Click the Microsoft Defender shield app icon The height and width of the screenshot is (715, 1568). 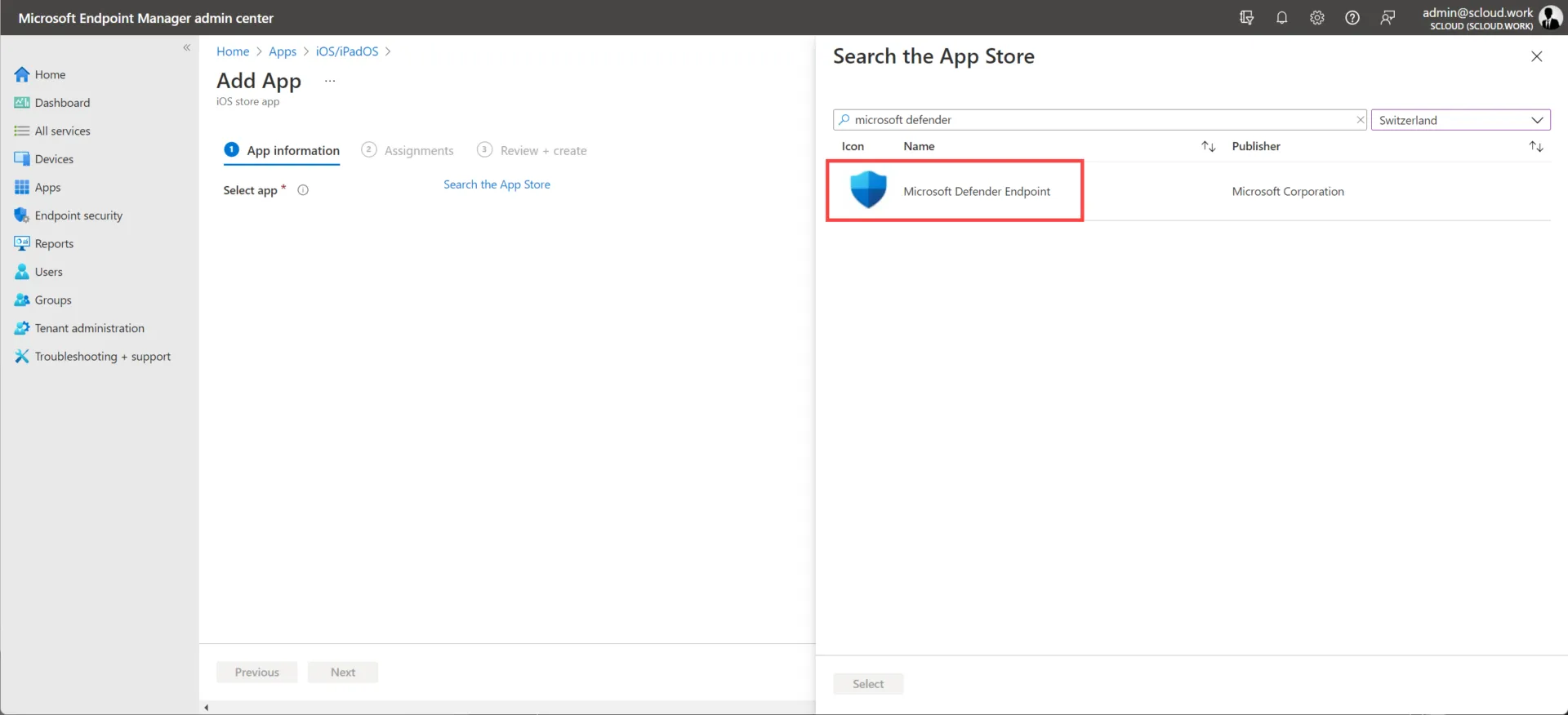[868, 189]
